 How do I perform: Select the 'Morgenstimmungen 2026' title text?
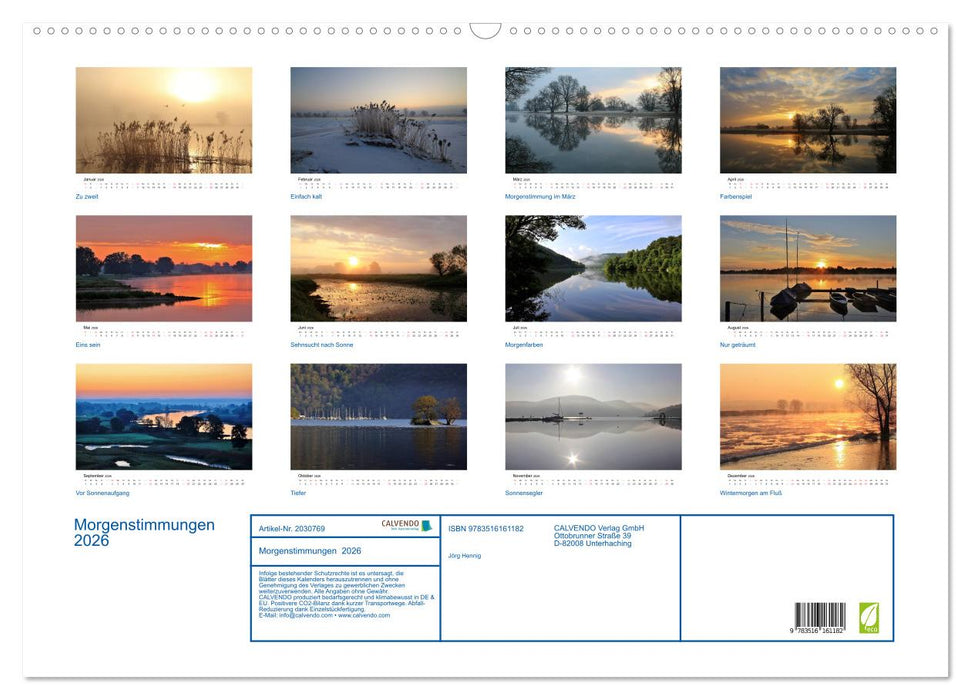(143, 530)
